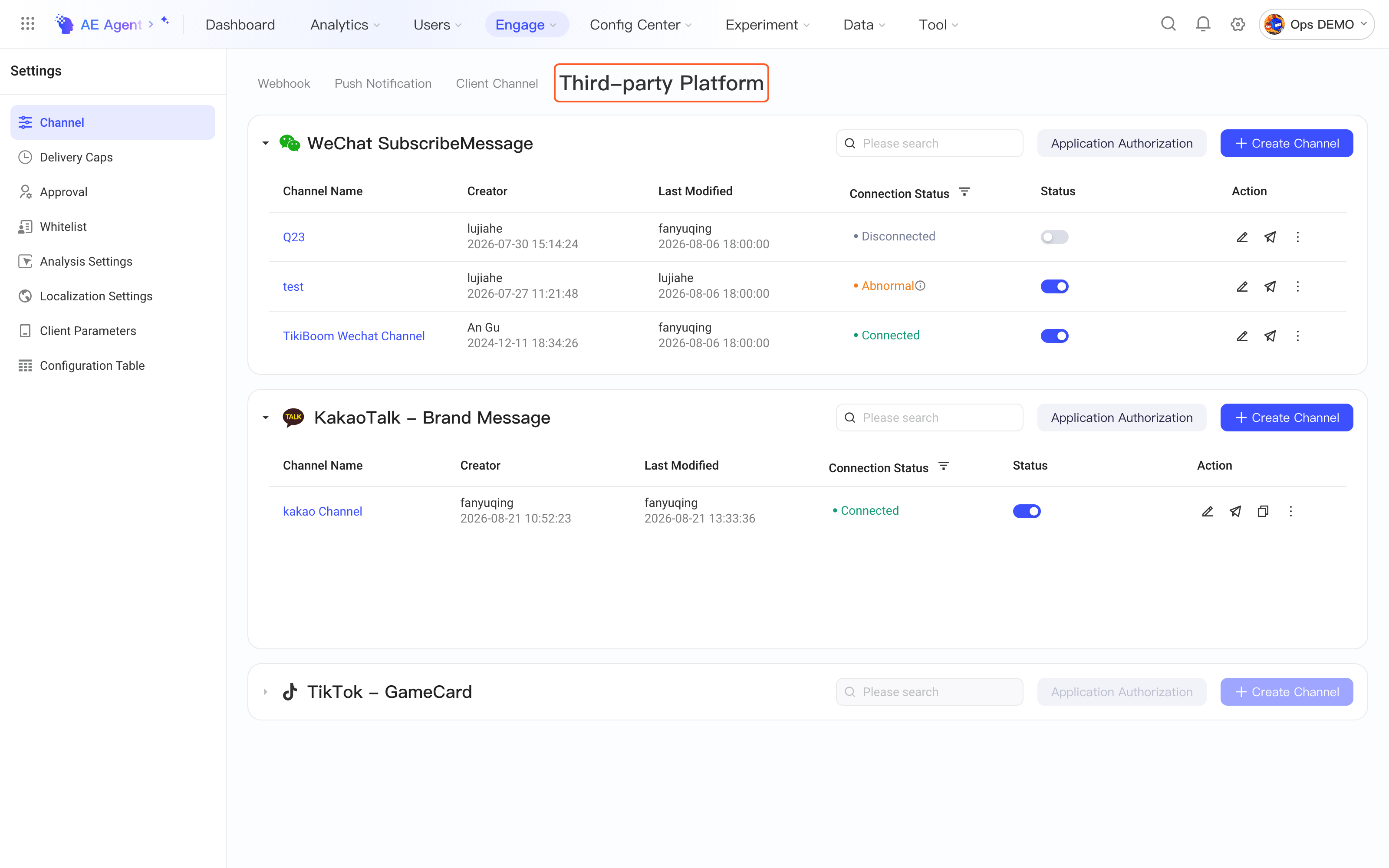This screenshot has height=868, width=1389.
Task: Expand the TikTok GameCard section
Action: pyautogui.click(x=265, y=692)
